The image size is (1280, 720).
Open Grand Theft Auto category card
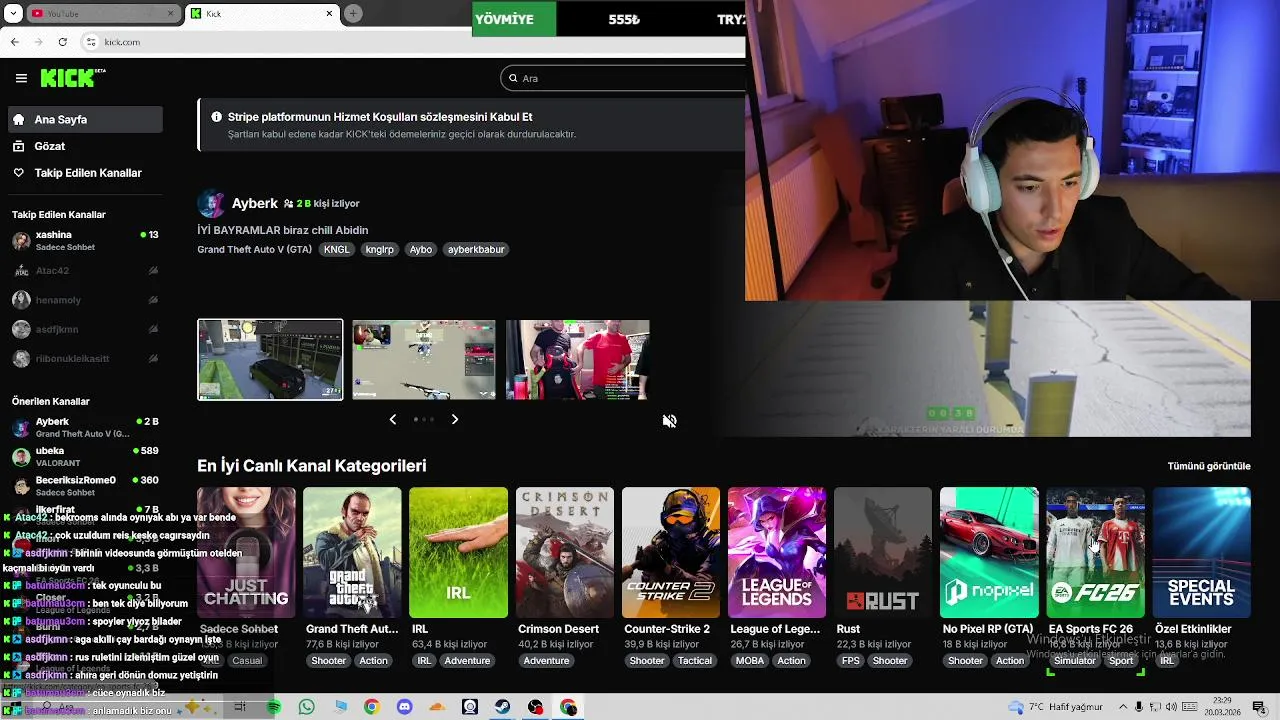pos(352,552)
